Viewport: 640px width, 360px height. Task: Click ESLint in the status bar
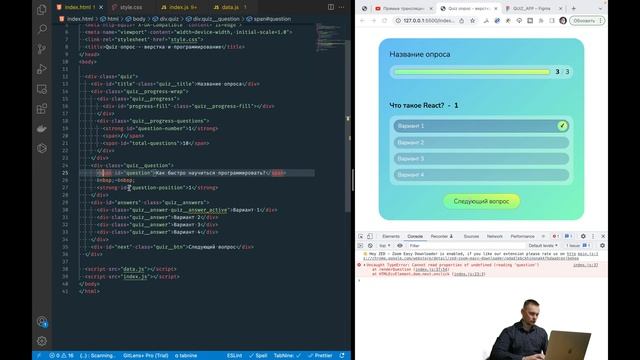(234, 356)
